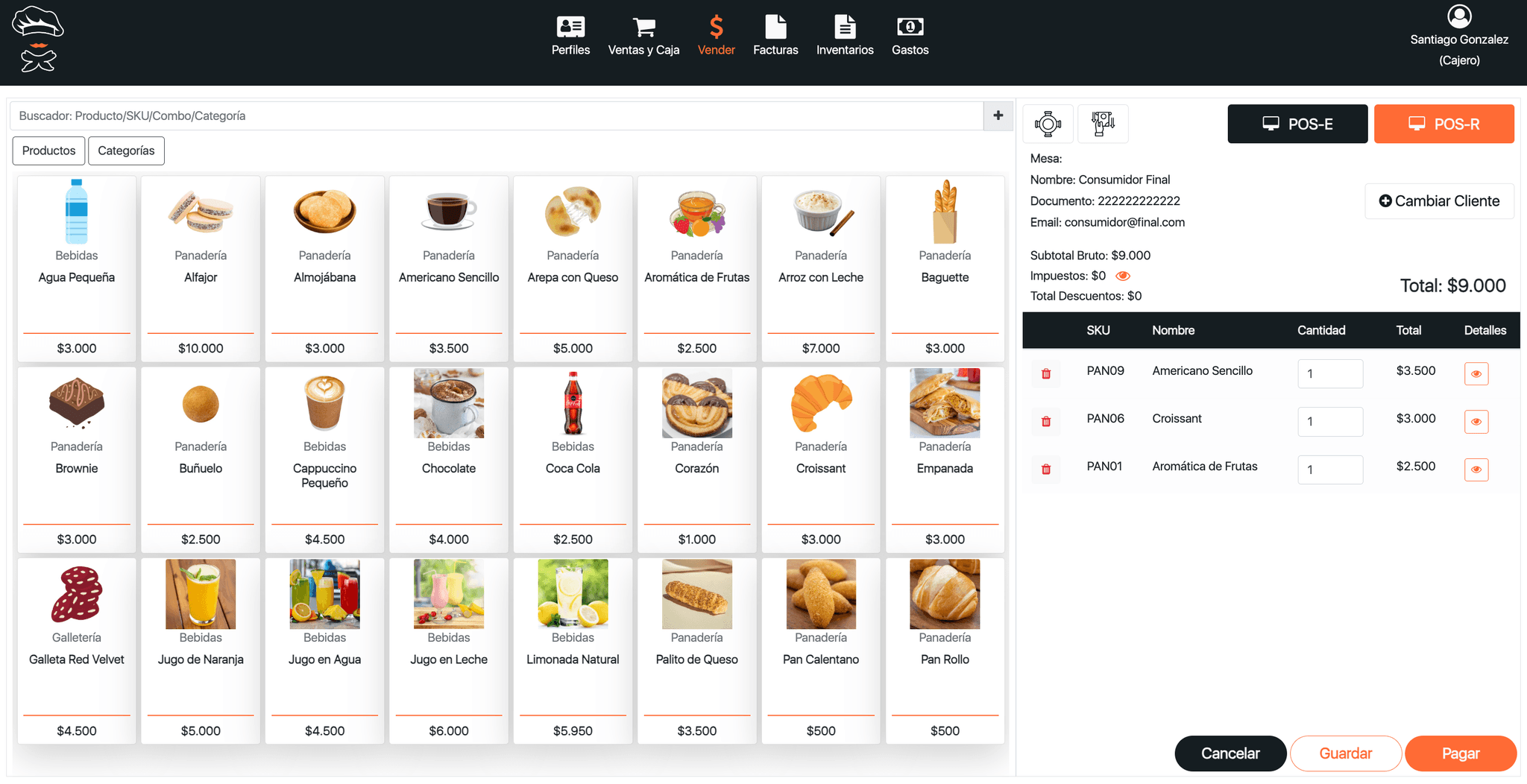
Task: Select the POS-E display mode
Action: tap(1297, 124)
